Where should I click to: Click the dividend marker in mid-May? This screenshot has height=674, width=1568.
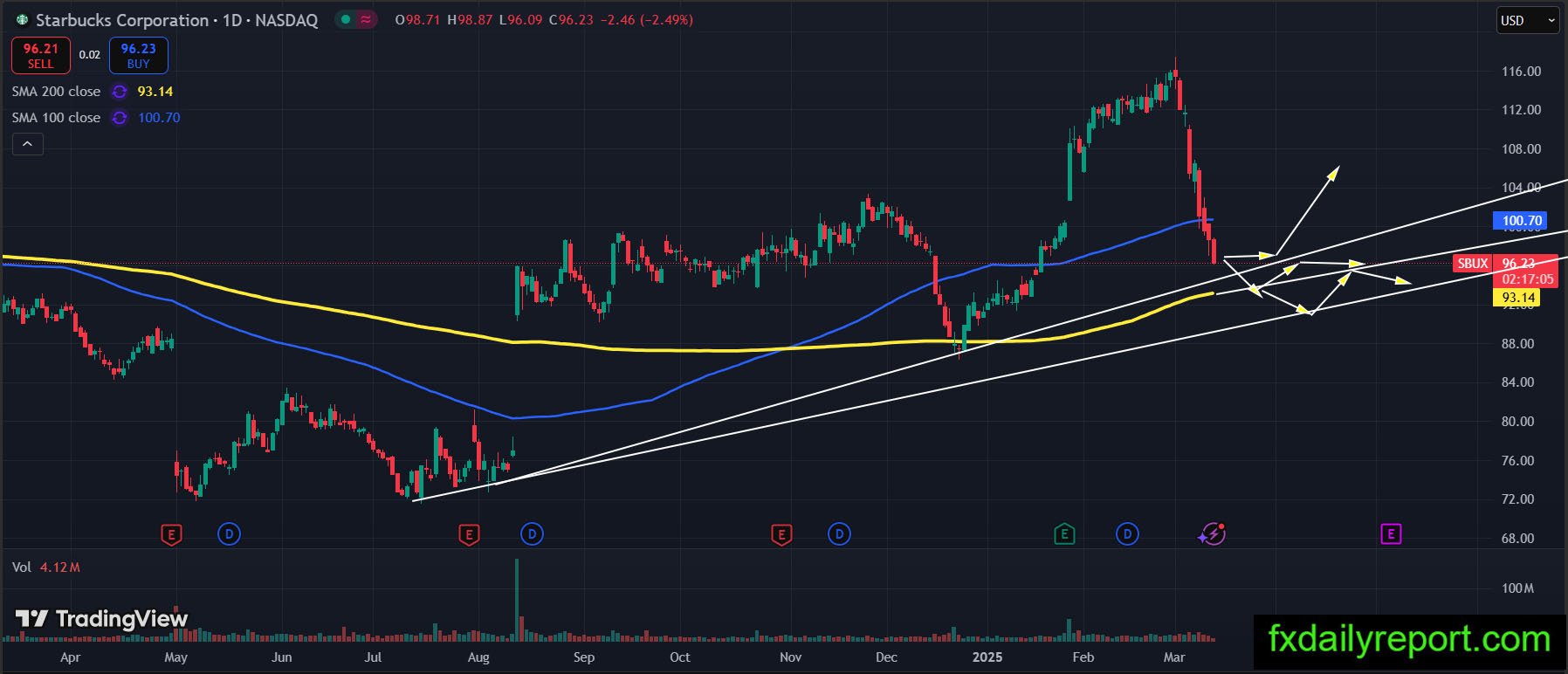(x=229, y=533)
